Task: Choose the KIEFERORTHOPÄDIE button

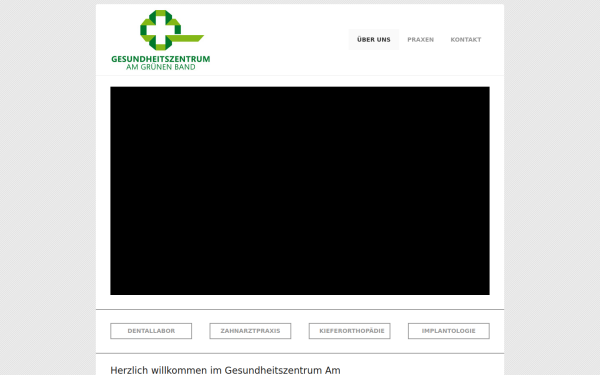Action: 350,331
